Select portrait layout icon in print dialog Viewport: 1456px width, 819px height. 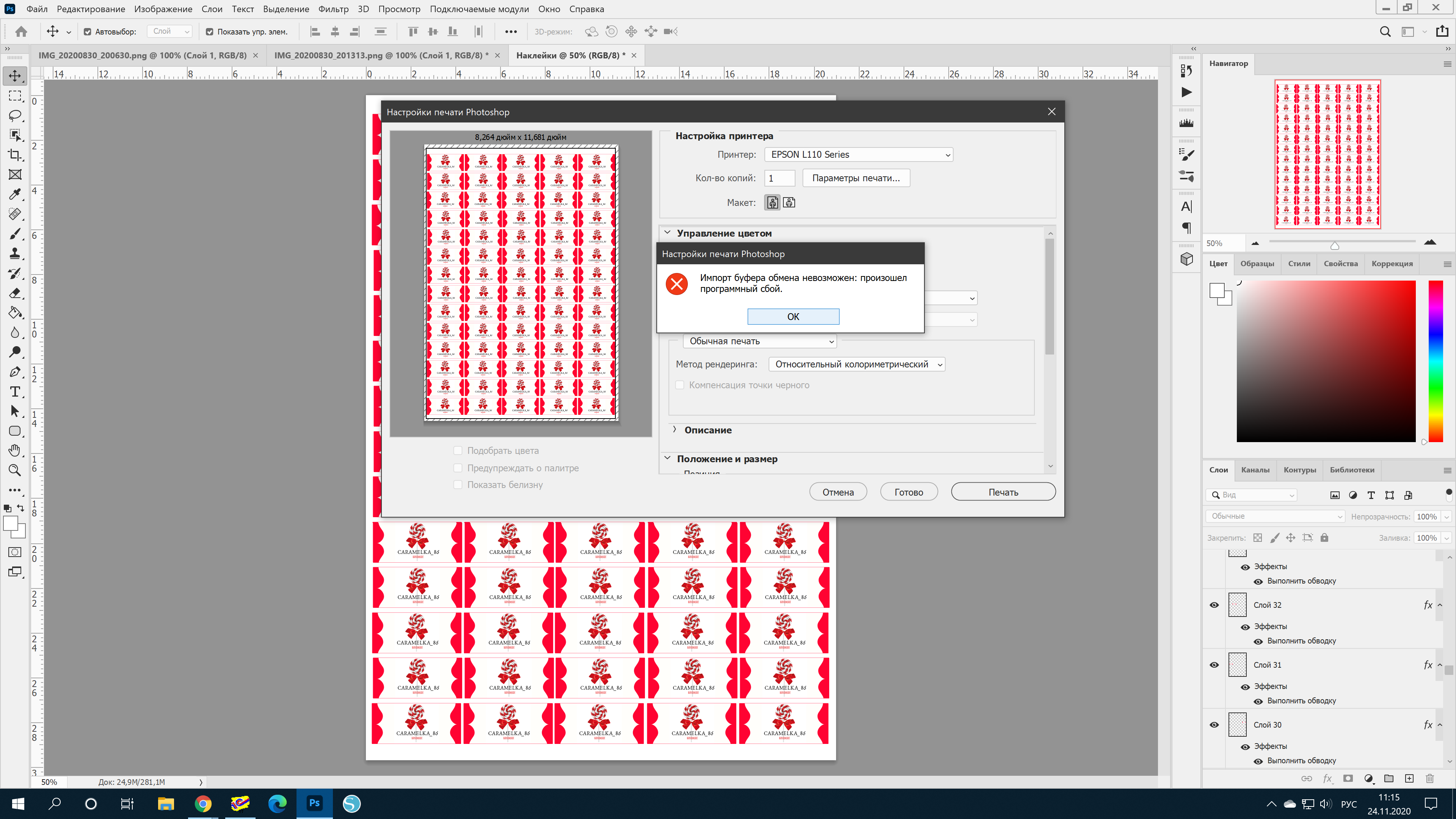(x=772, y=202)
